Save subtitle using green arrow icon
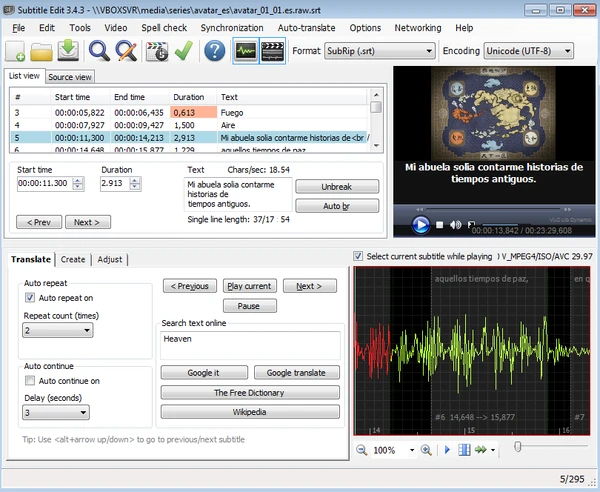600x492 pixels. [x=68, y=50]
